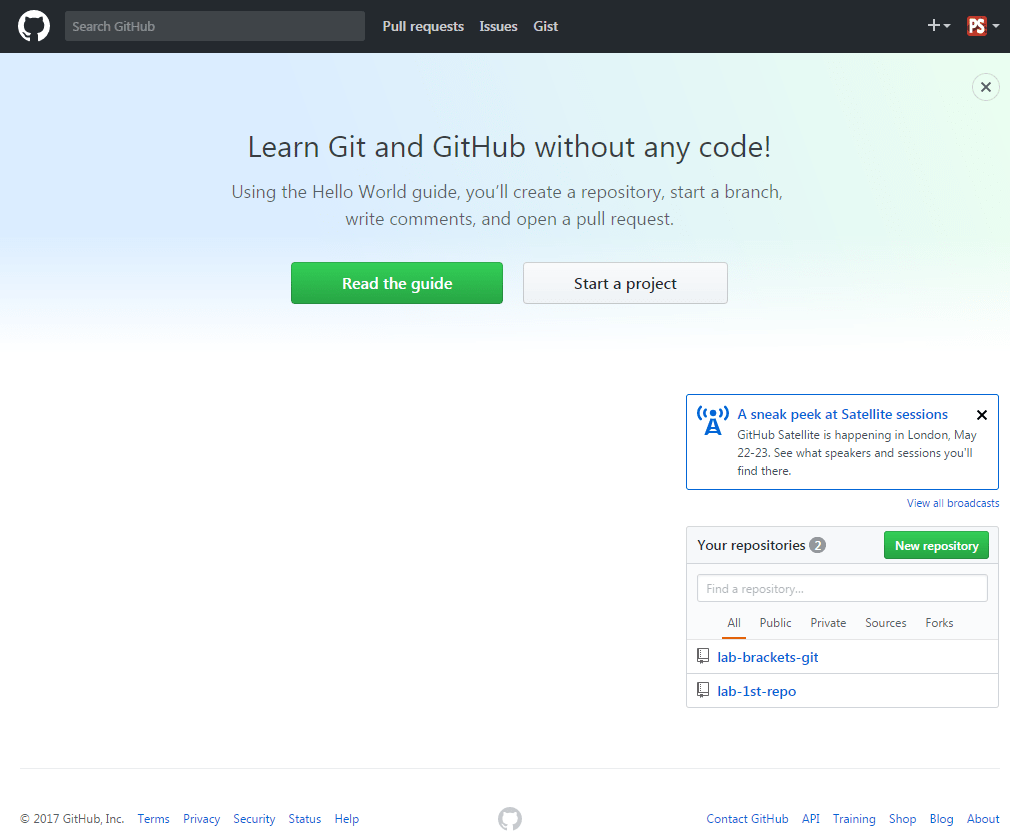Image resolution: width=1010 pixels, height=833 pixels.
Task: Click the repo icon beside lab-brackets-git
Action: 703,656
